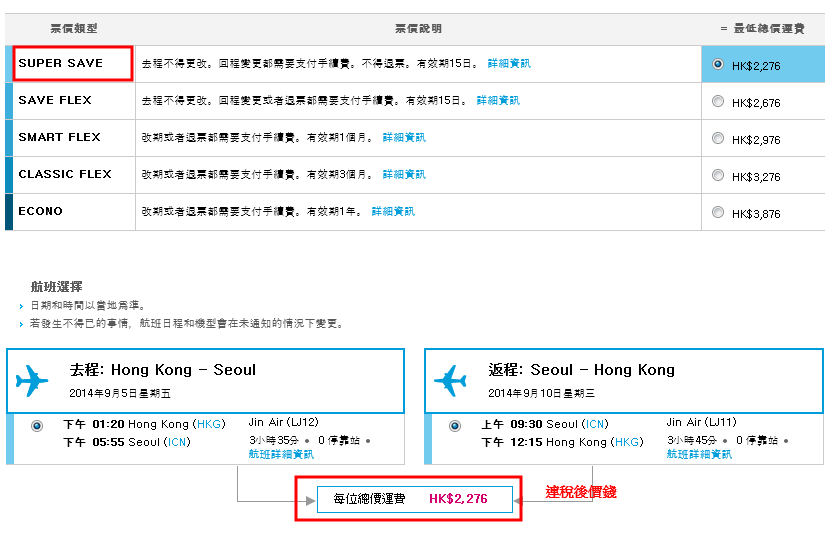Screen dimensions: 835x536
Task: Choose the SMART FLEX HK$2,976 fare
Action: tap(717, 138)
